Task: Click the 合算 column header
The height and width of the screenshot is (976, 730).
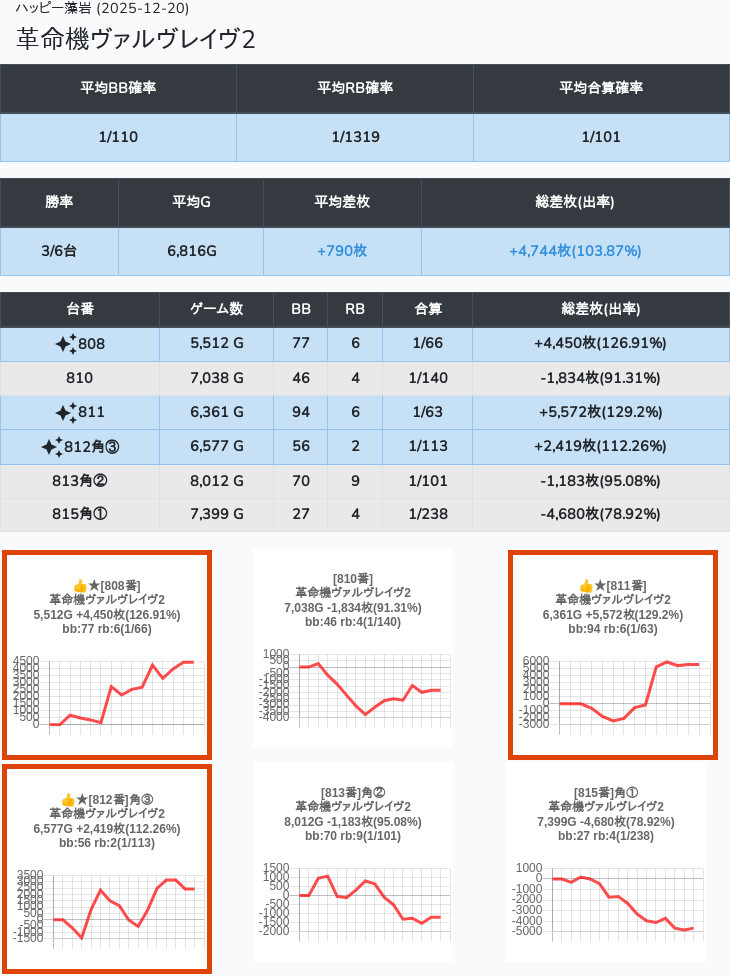Action: 427,309
